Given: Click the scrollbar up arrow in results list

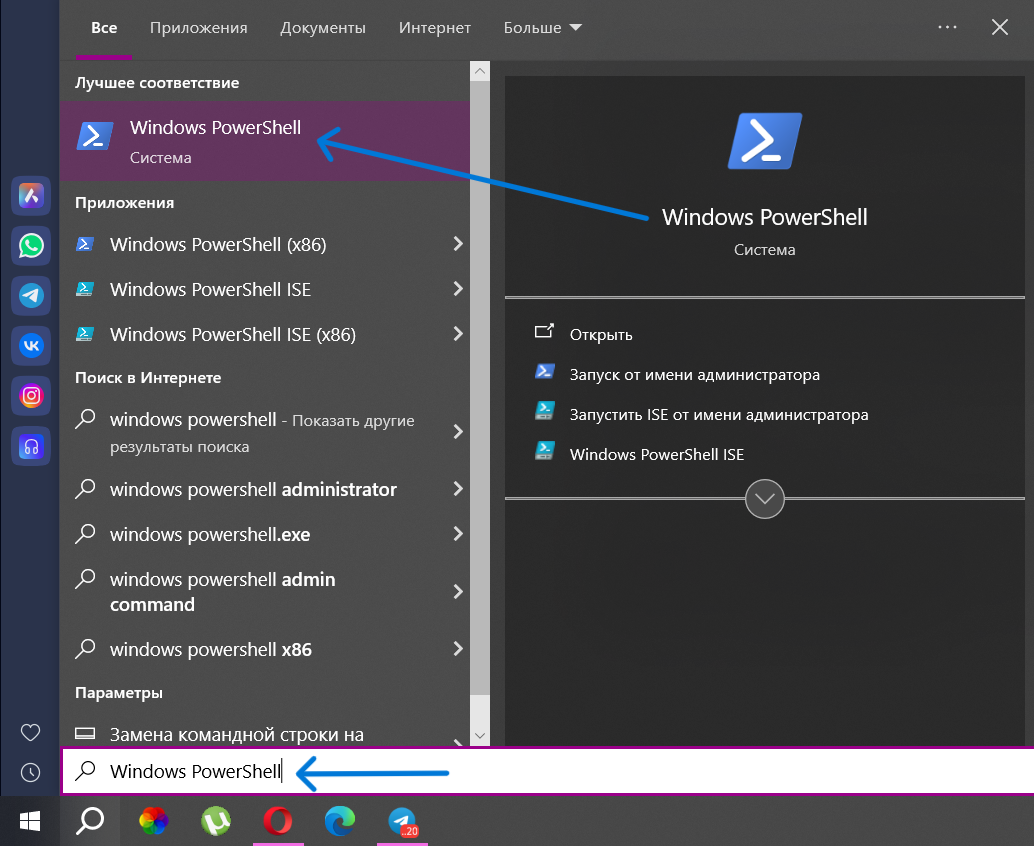Looking at the screenshot, I should pyautogui.click(x=480, y=71).
